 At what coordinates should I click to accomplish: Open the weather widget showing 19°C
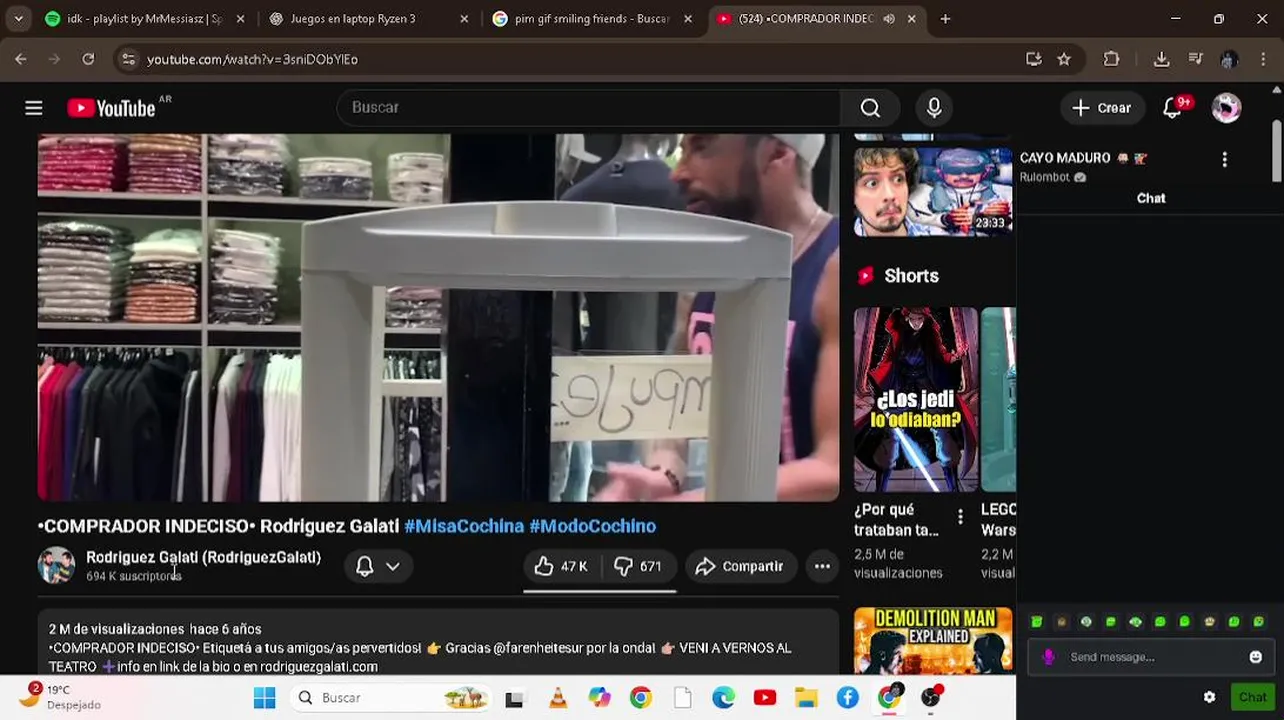pyautogui.click(x=60, y=697)
